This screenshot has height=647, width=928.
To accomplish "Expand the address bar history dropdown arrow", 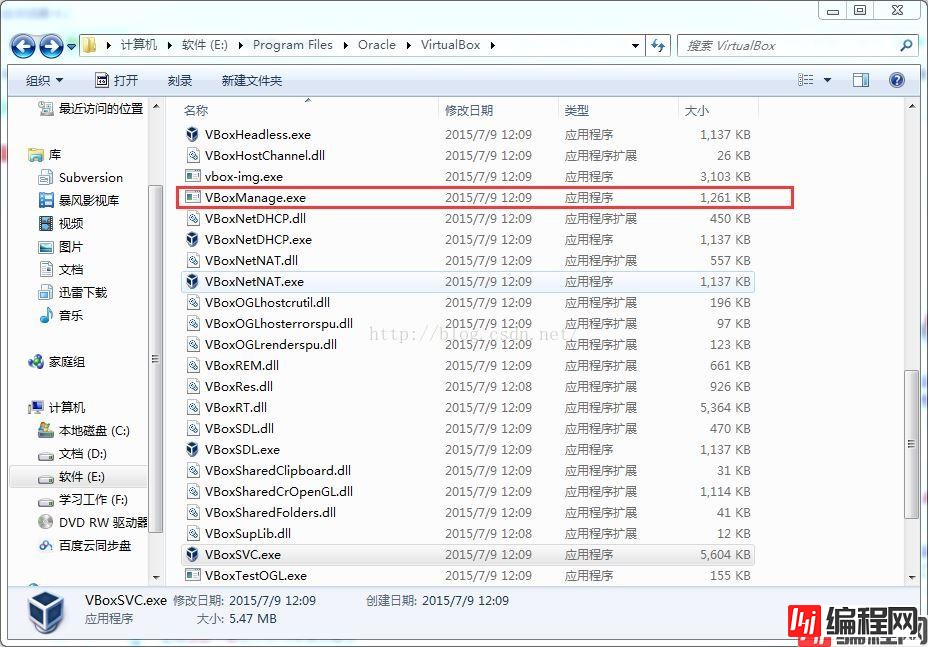I will 636,45.
